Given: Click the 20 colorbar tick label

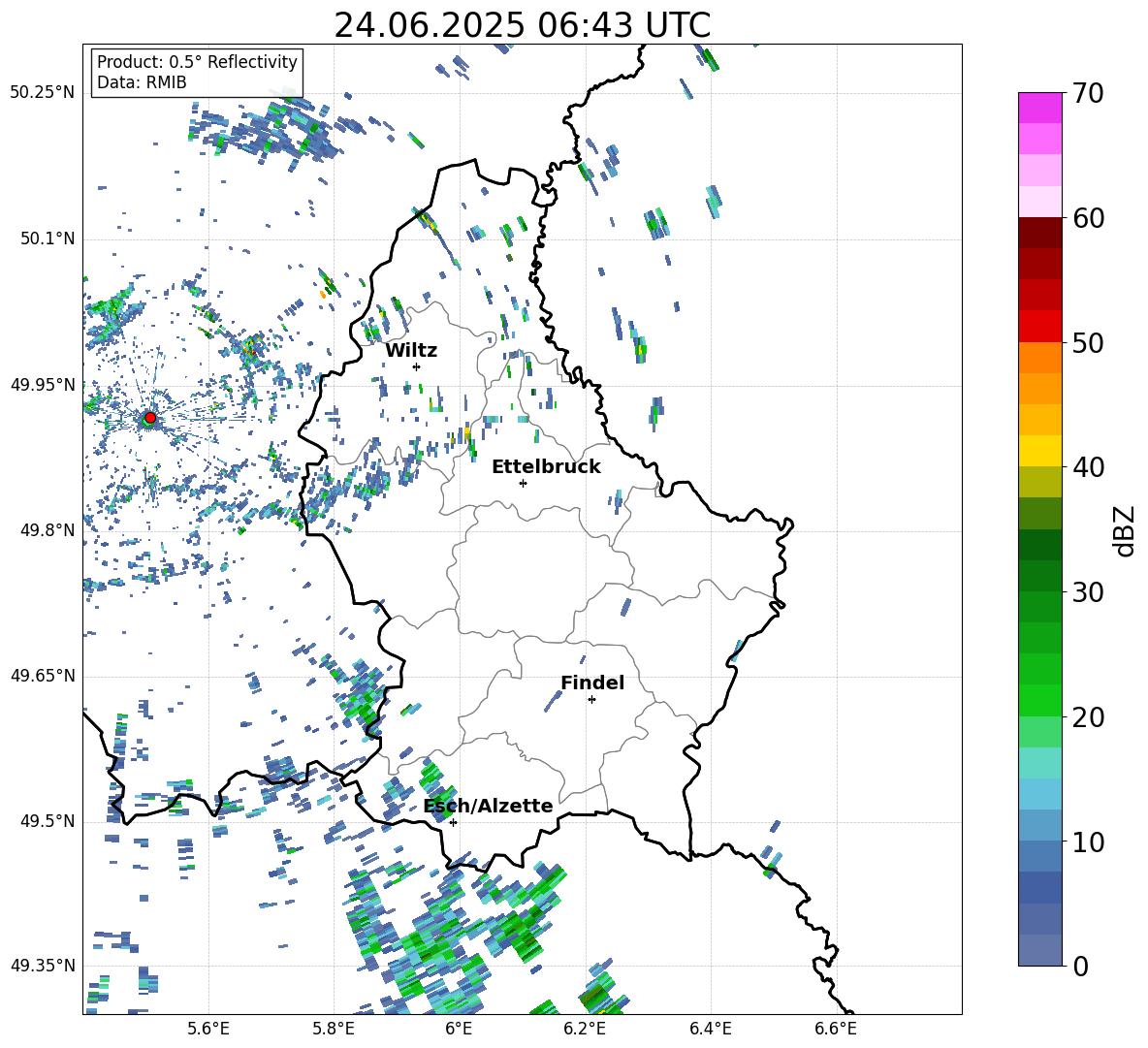Looking at the screenshot, I should coord(1089,717).
